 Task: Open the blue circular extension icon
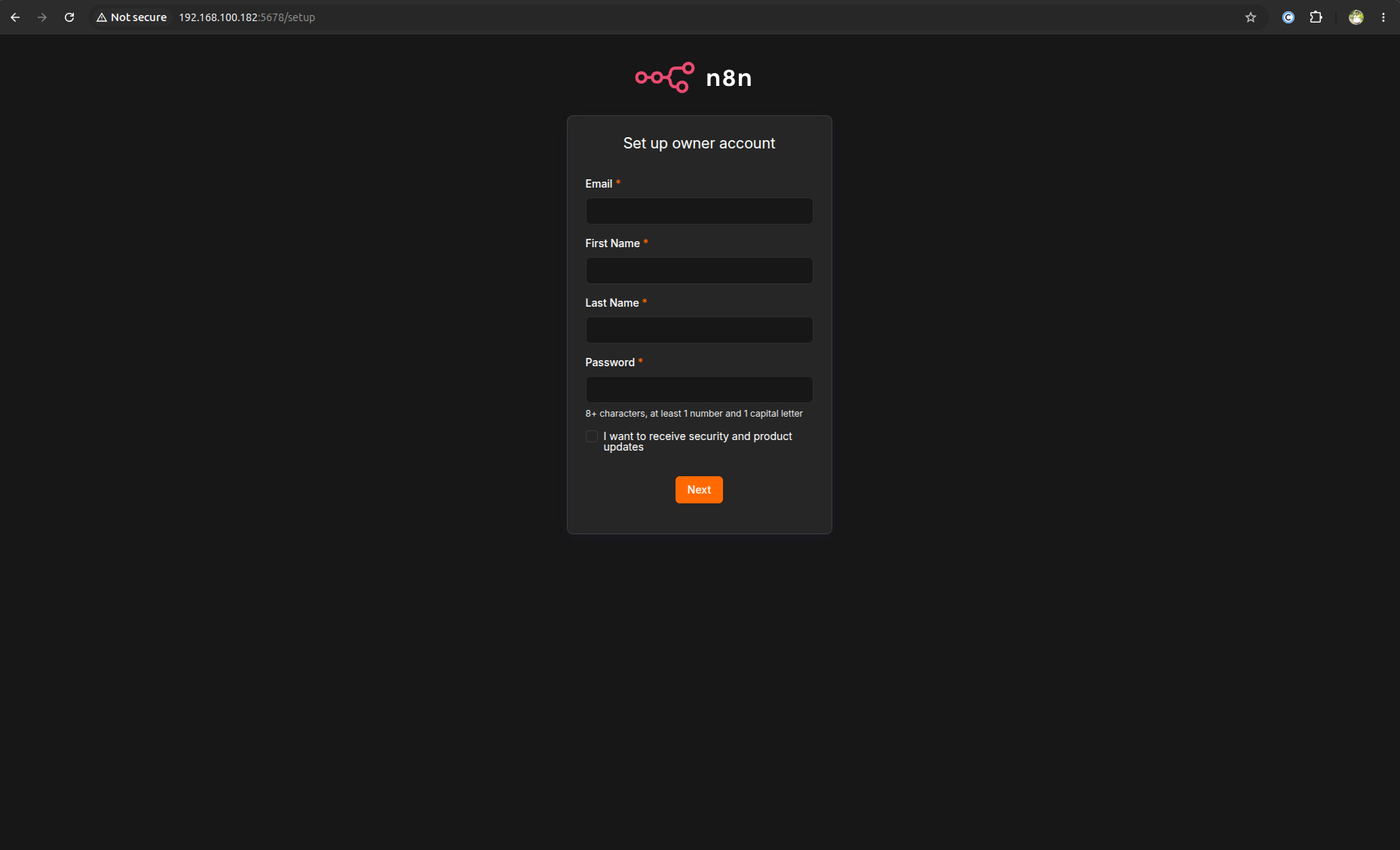tap(1288, 17)
